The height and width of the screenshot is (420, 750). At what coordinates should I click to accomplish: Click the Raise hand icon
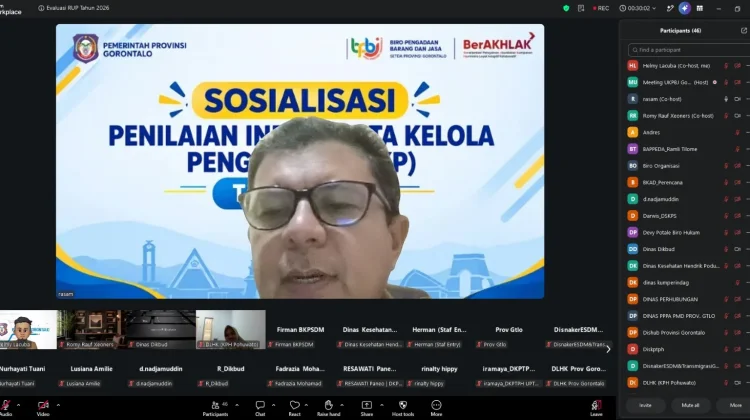(x=329, y=405)
